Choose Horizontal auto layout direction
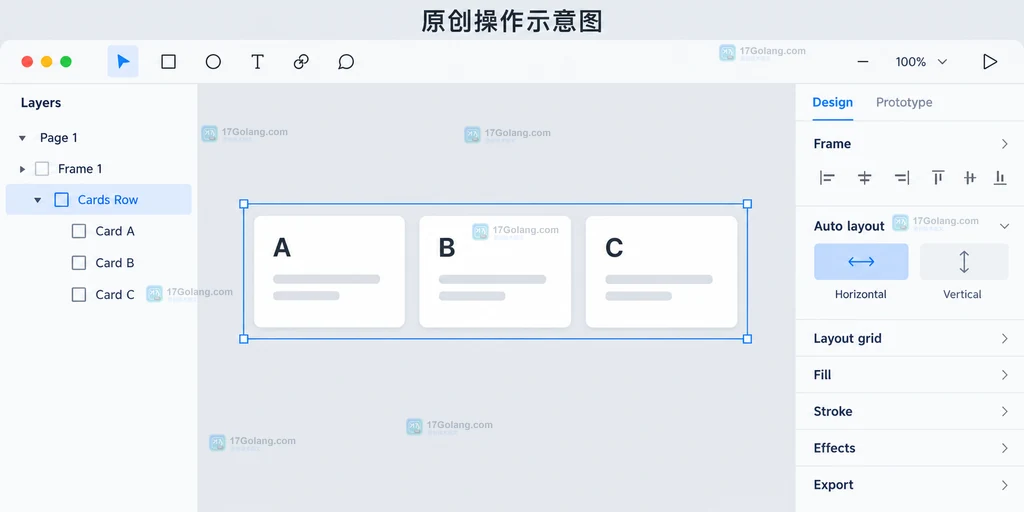Screen dimensions: 1024x512 [x=861, y=262]
